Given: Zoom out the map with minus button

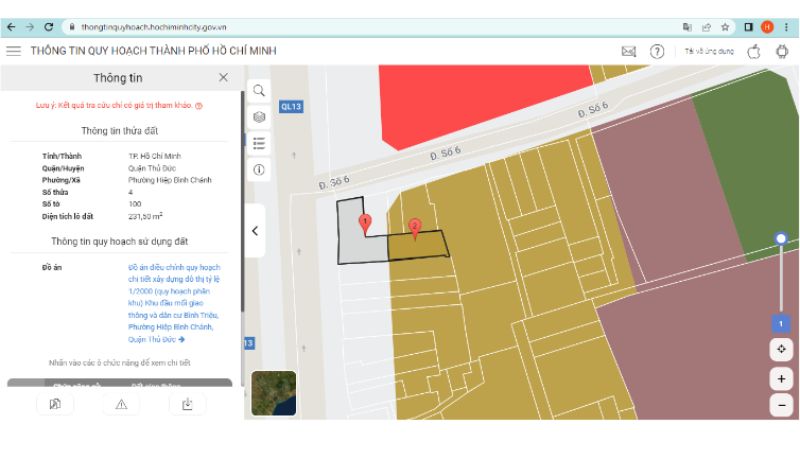Looking at the screenshot, I should (781, 405).
